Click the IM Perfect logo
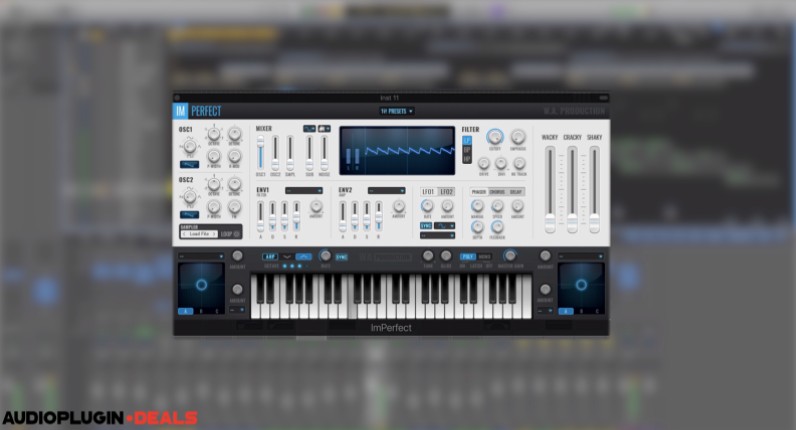The height and width of the screenshot is (430, 796). tap(197, 111)
